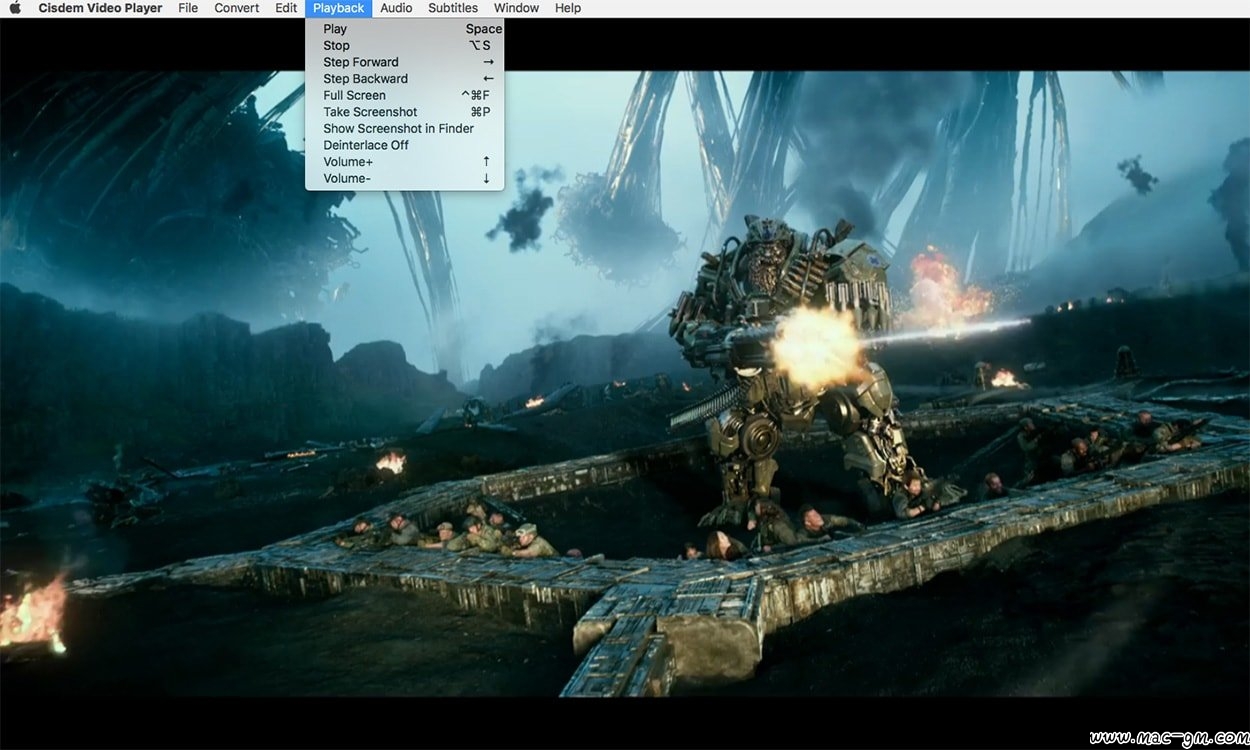Select Step Backward menu entry
The image size is (1250, 750).
pyautogui.click(x=405, y=79)
